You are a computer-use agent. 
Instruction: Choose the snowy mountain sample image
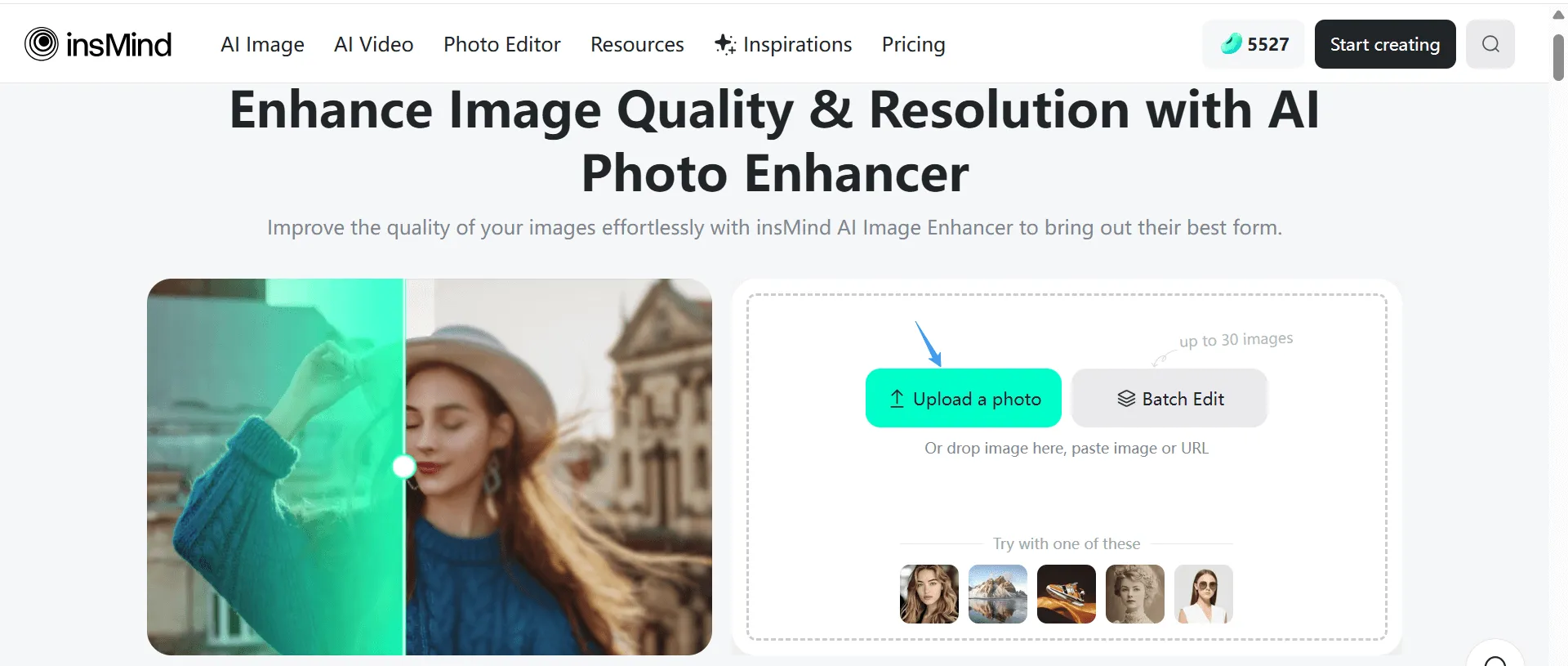click(x=998, y=594)
